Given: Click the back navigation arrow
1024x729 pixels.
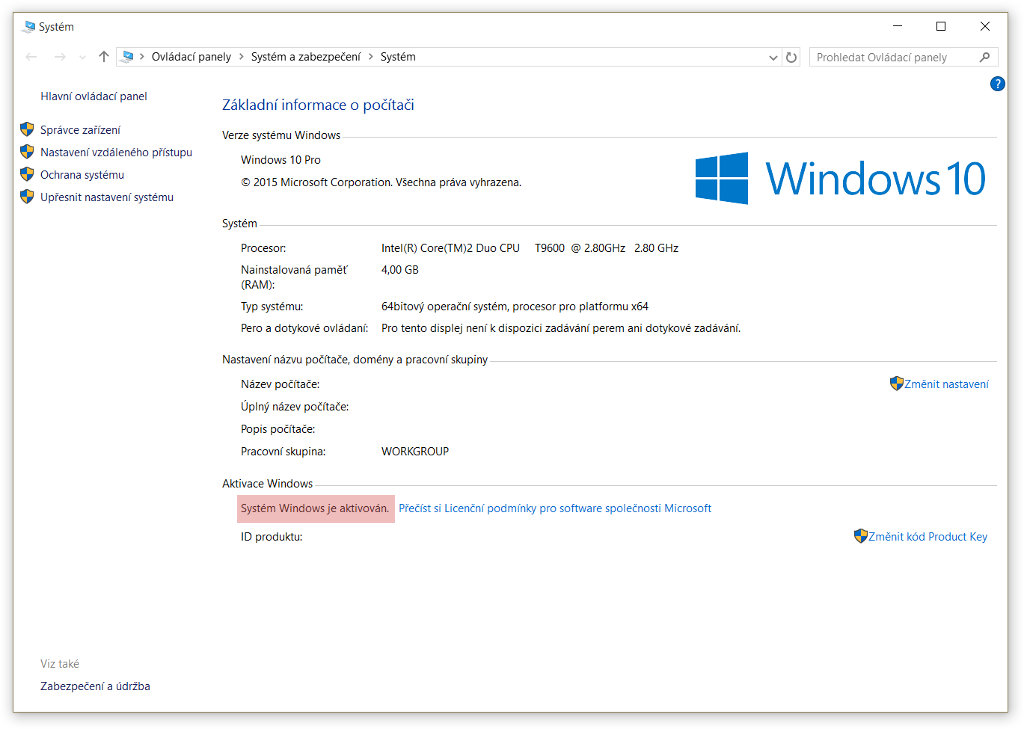Looking at the screenshot, I should coord(31,57).
